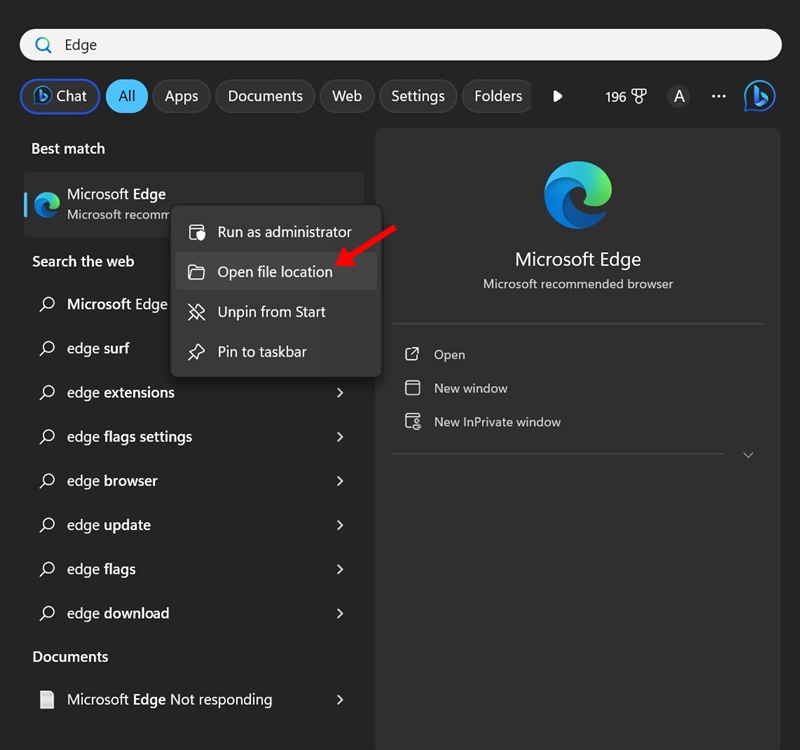Expand more actions chevron in preview pane

748,455
